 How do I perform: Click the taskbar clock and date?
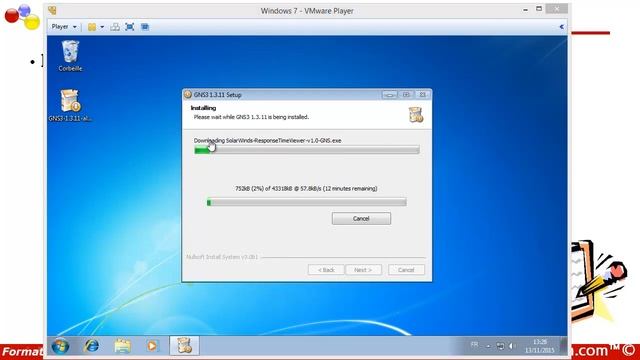click(540, 346)
